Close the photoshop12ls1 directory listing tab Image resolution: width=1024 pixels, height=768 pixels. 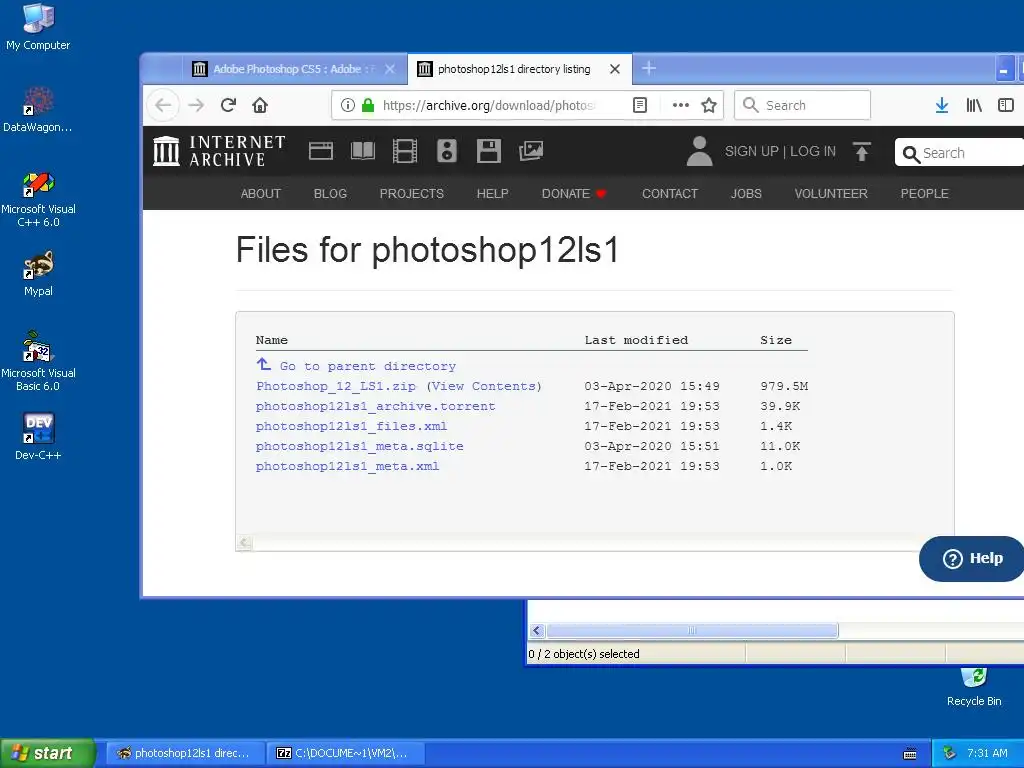pos(615,69)
